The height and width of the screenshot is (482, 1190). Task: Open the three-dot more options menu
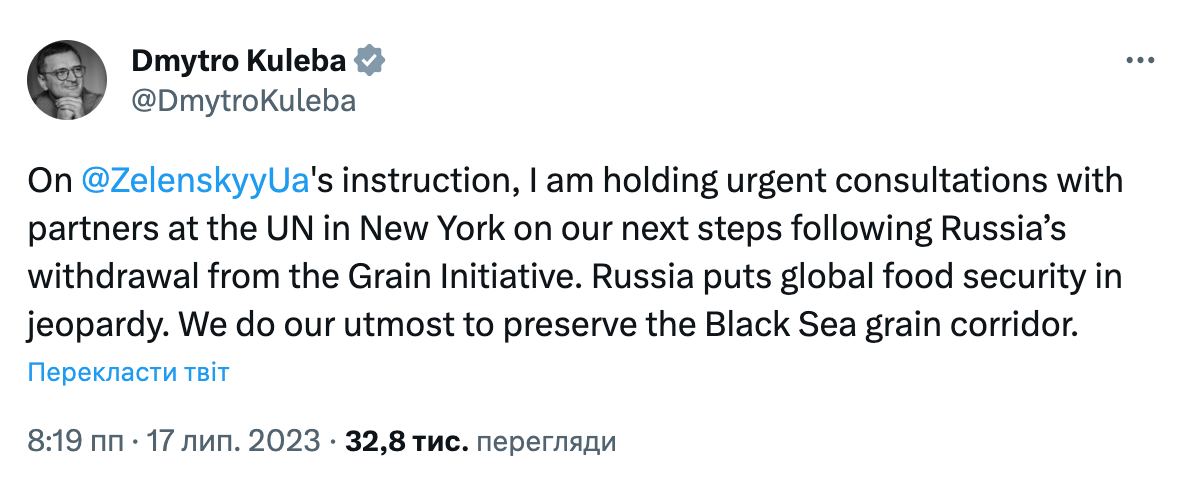(x=1141, y=61)
